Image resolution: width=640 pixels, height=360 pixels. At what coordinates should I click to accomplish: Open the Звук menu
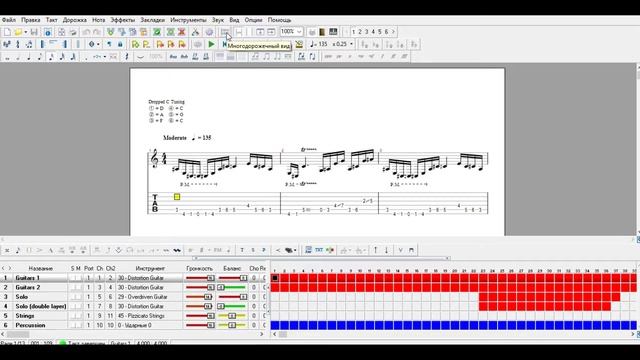[218, 20]
